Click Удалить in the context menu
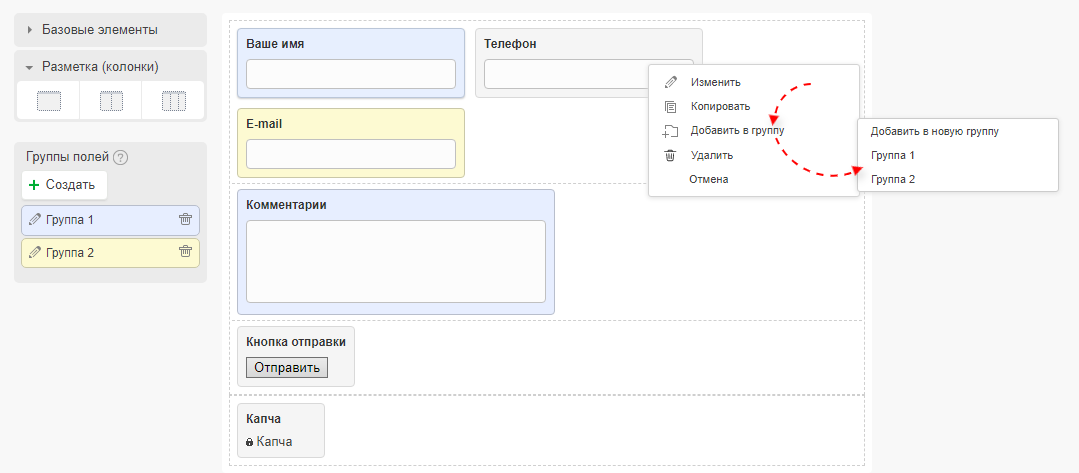Screen dimensions: 1079x473 712,155
